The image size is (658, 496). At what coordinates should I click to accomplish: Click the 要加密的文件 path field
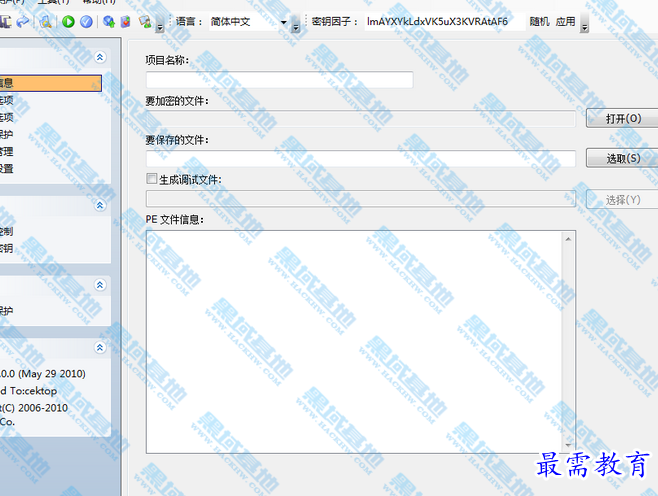pyautogui.click(x=360, y=119)
